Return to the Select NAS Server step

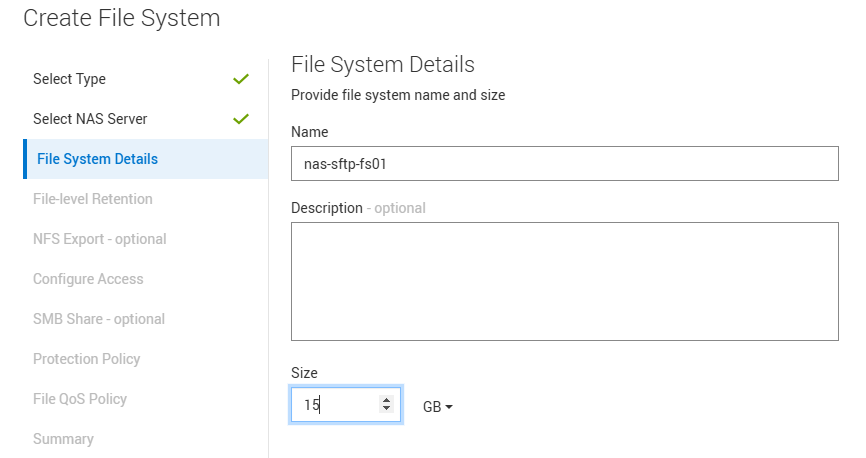coord(90,119)
